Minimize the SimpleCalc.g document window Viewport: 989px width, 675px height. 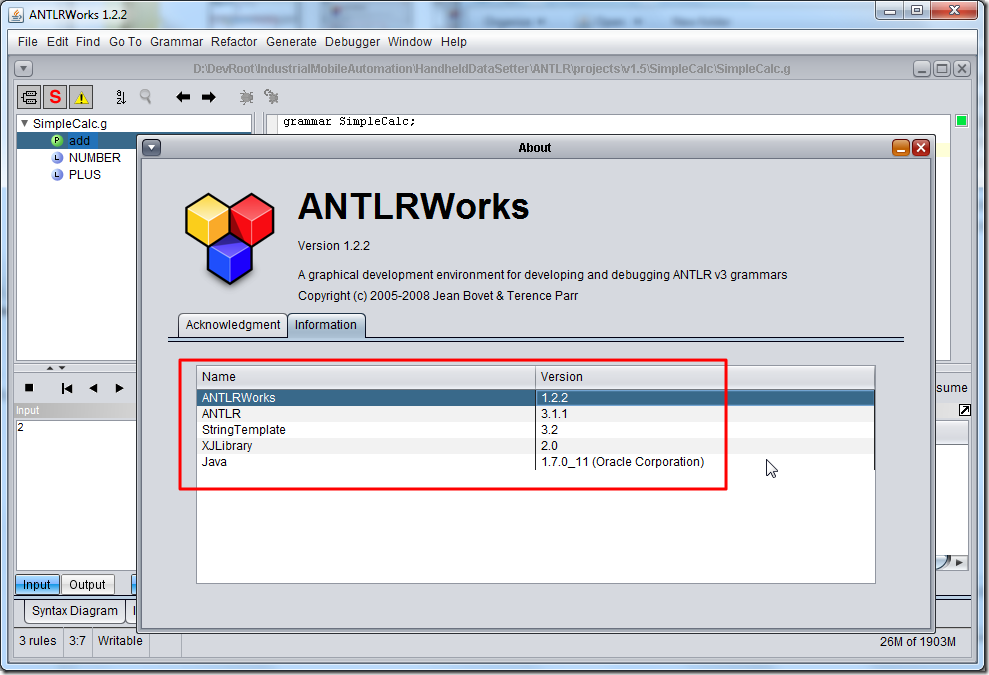(x=922, y=69)
